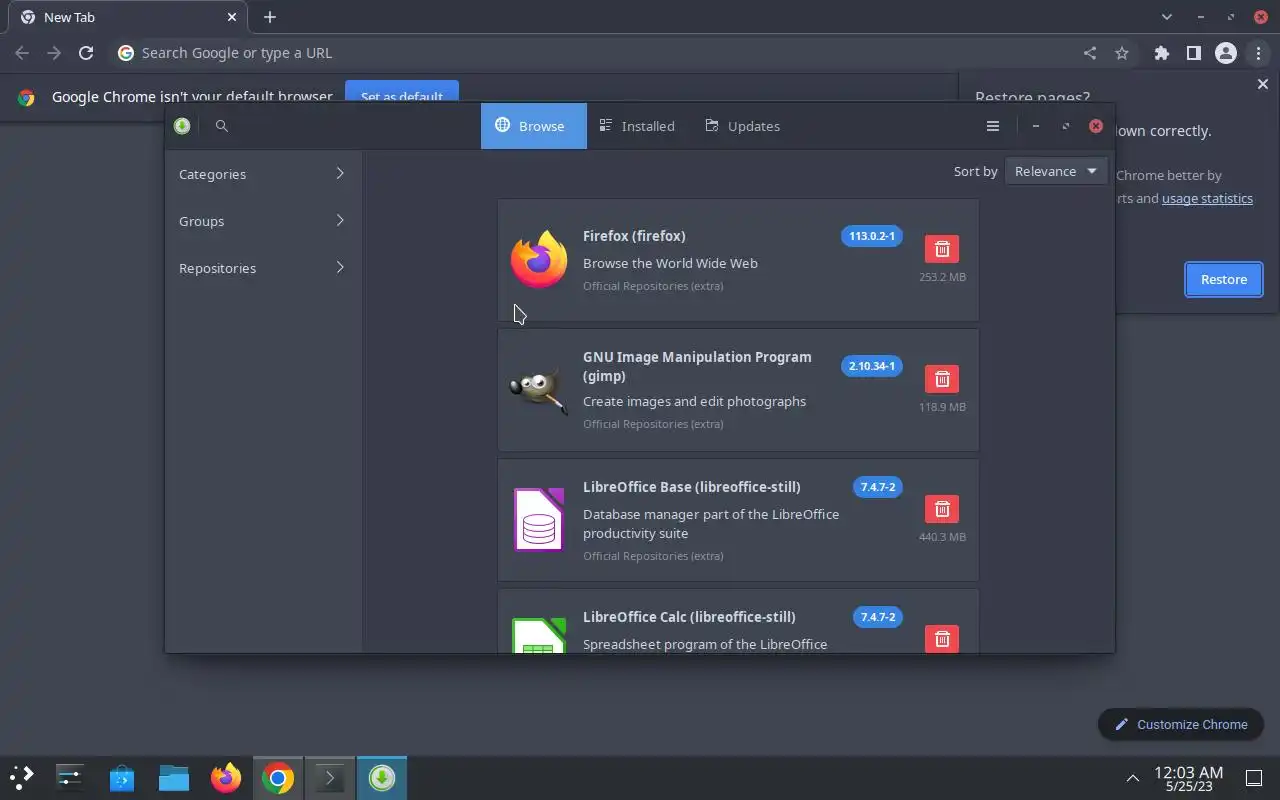Open the search icon in package manager
This screenshot has height=800, width=1280.
(222, 126)
